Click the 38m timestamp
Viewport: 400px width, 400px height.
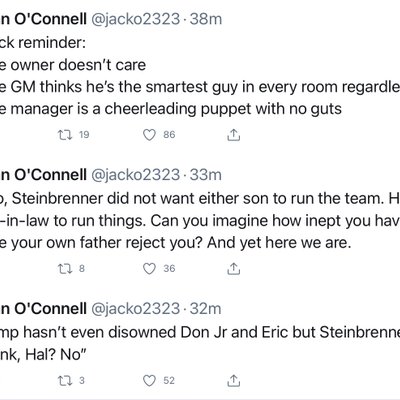pyautogui.click(x=206, y=19)
